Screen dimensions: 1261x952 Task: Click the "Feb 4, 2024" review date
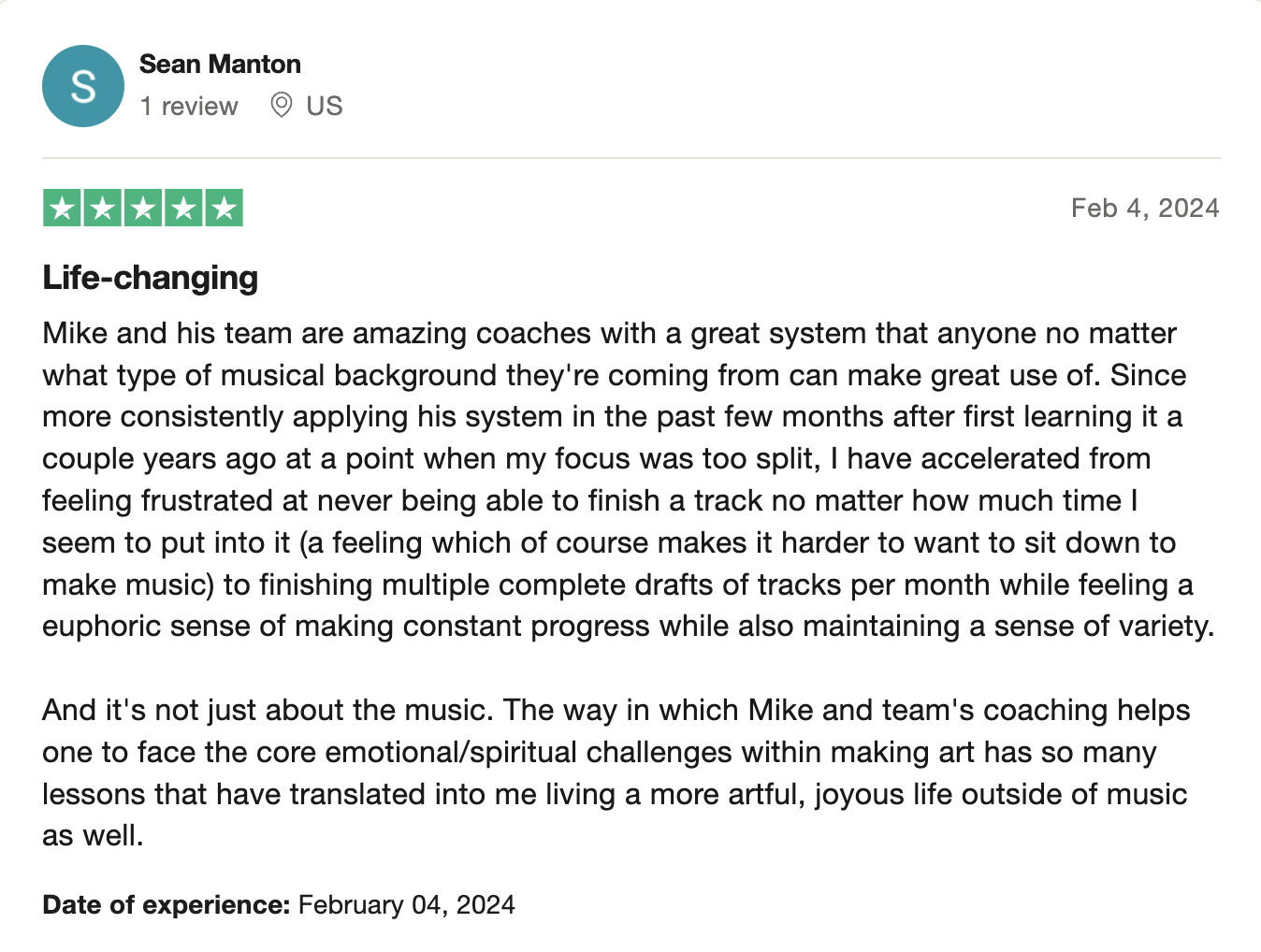pyautogui.click(x=1144, y=208)
